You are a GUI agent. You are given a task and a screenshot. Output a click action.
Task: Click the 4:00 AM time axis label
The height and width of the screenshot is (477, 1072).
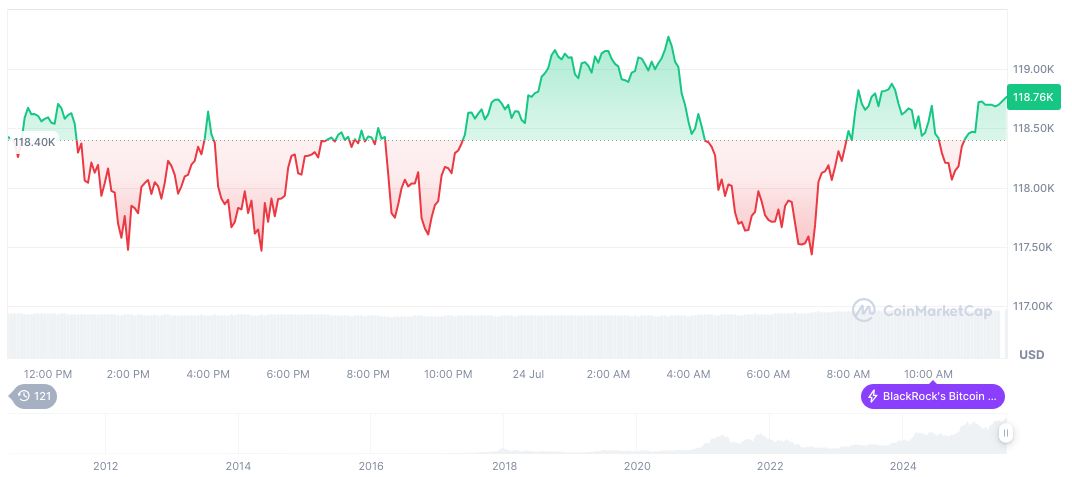tap(689, 374)
